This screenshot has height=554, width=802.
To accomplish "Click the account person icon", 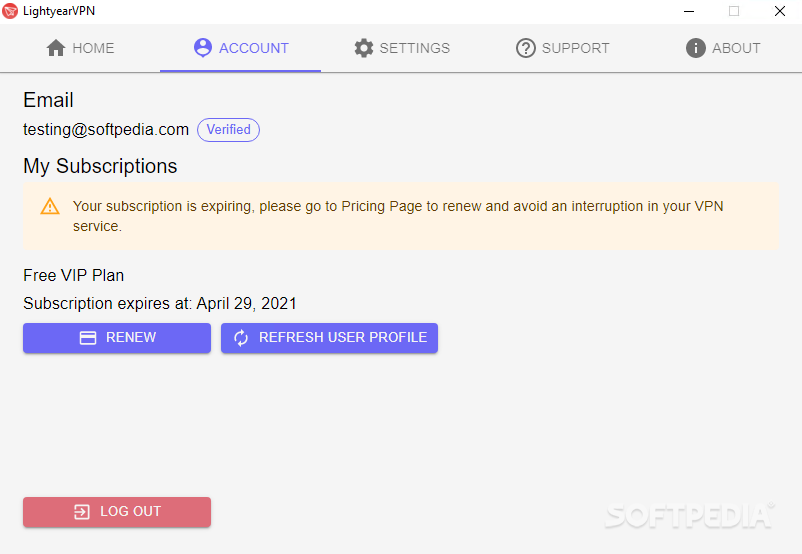I will (x=203, y=48).
